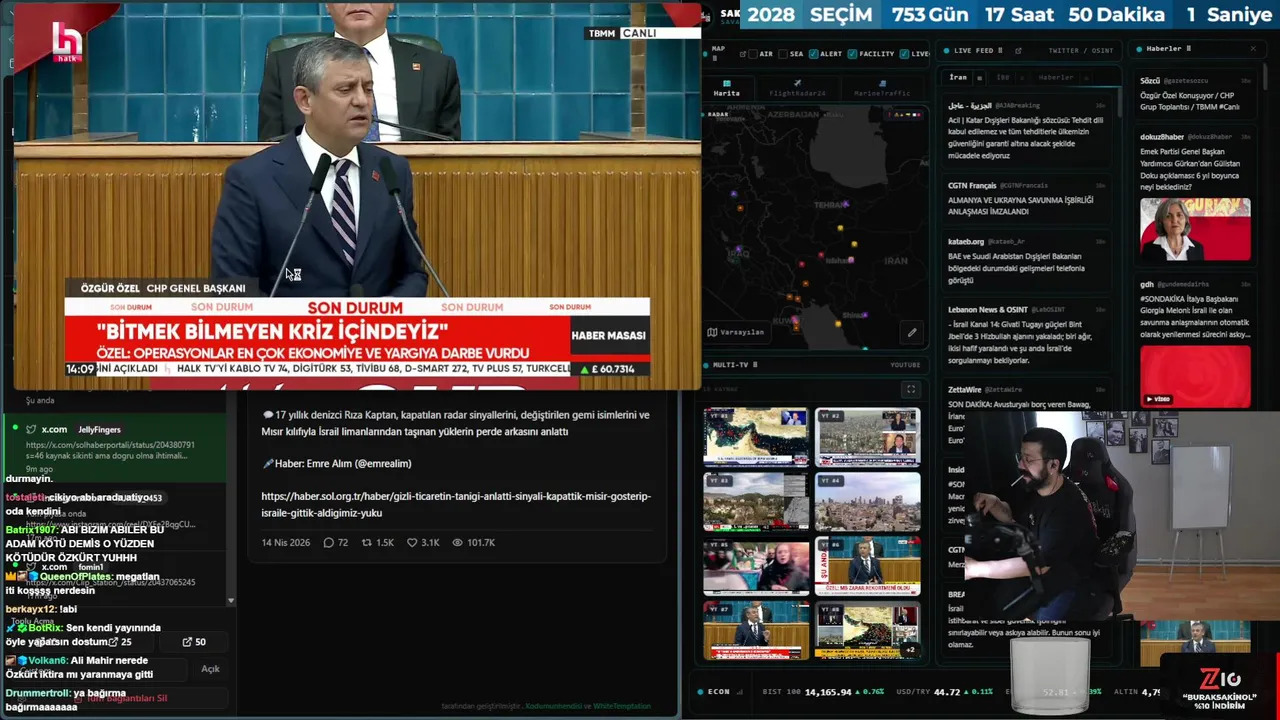Viewport: 1280px width, 720px height.
Task: Click the radar legend icons on the map
Action: (905, 114)
